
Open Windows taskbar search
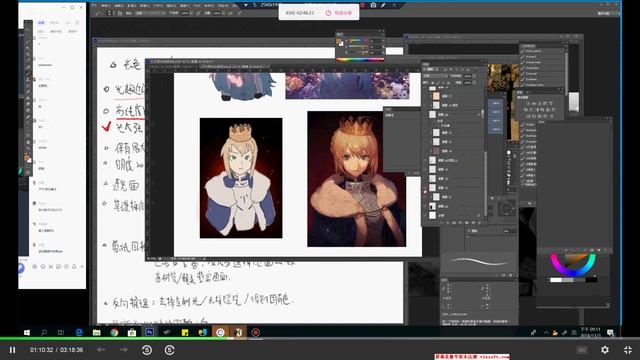44,333
